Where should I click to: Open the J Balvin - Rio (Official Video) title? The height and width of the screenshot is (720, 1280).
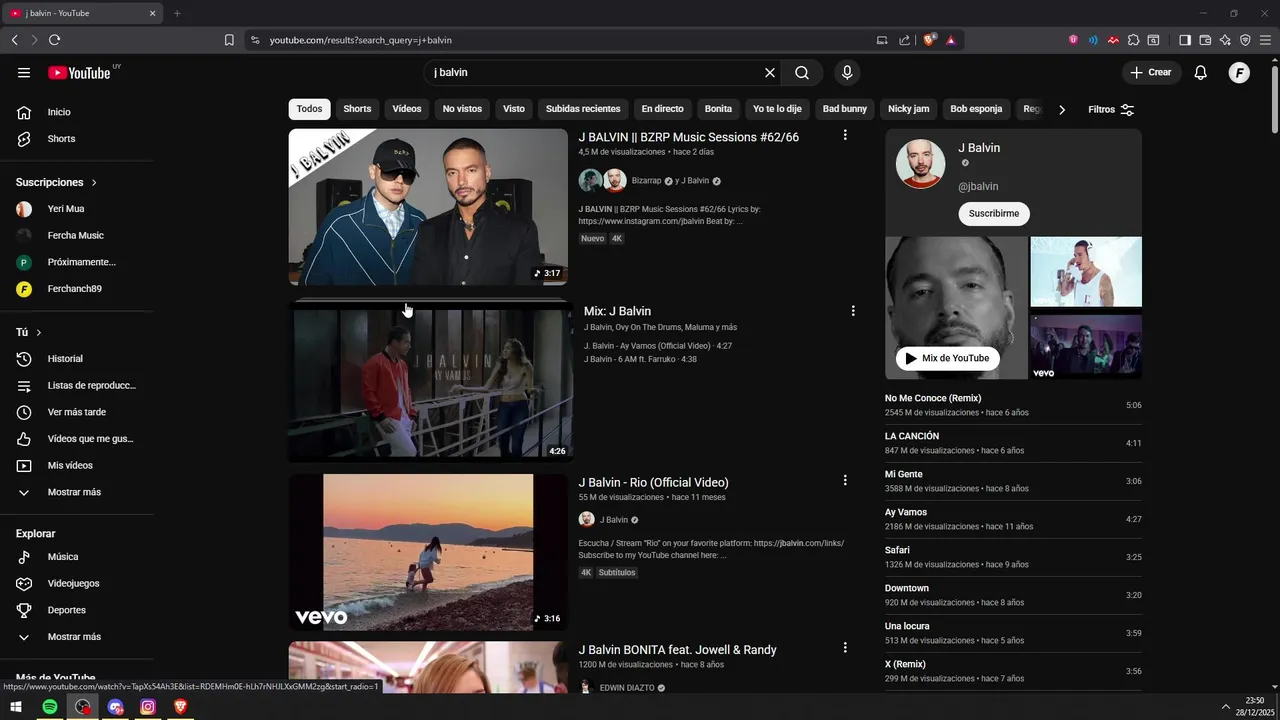point(653,482)
